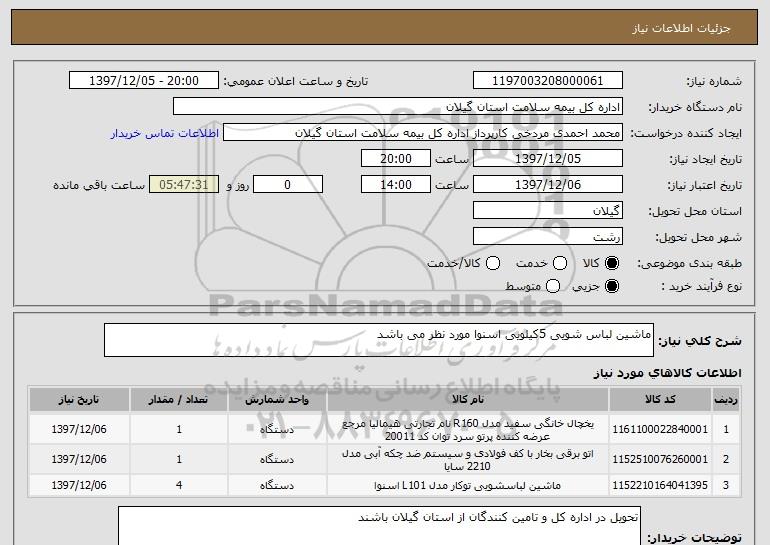This screenshot has width=770, height=545.
Task: Click the کد کالا column header
Action: 660,400
